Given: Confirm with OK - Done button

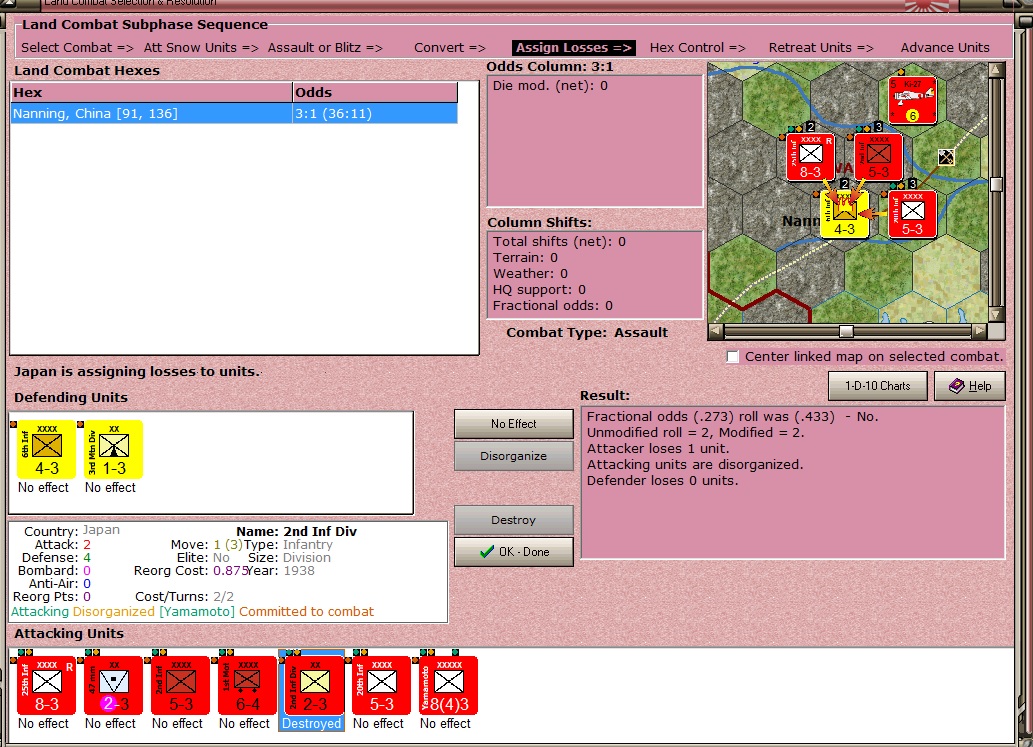Looking at the screenshot, I should coord(513,551).
